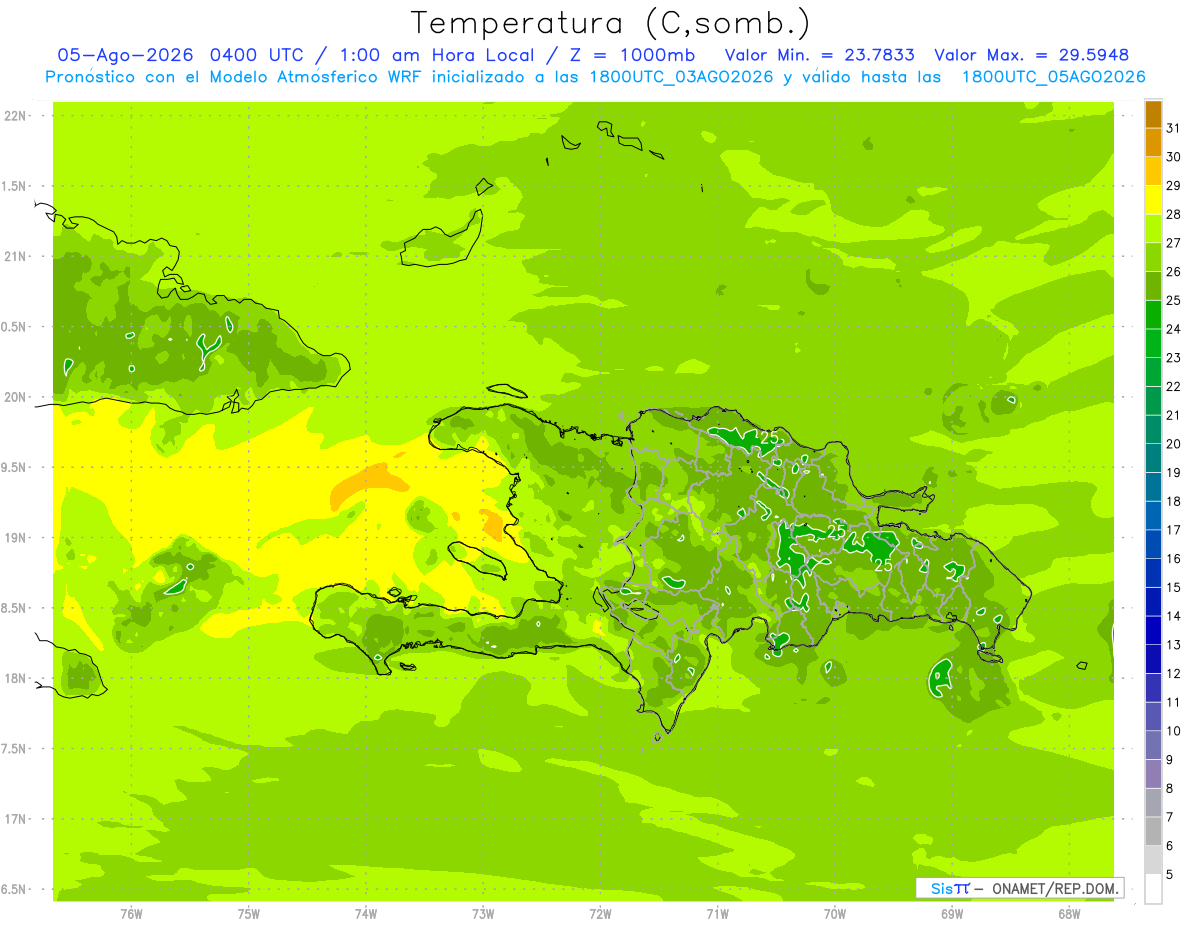Click the "74W" longitude label
The width and height of the screenshot is (1200, 927).
[366, 914]
